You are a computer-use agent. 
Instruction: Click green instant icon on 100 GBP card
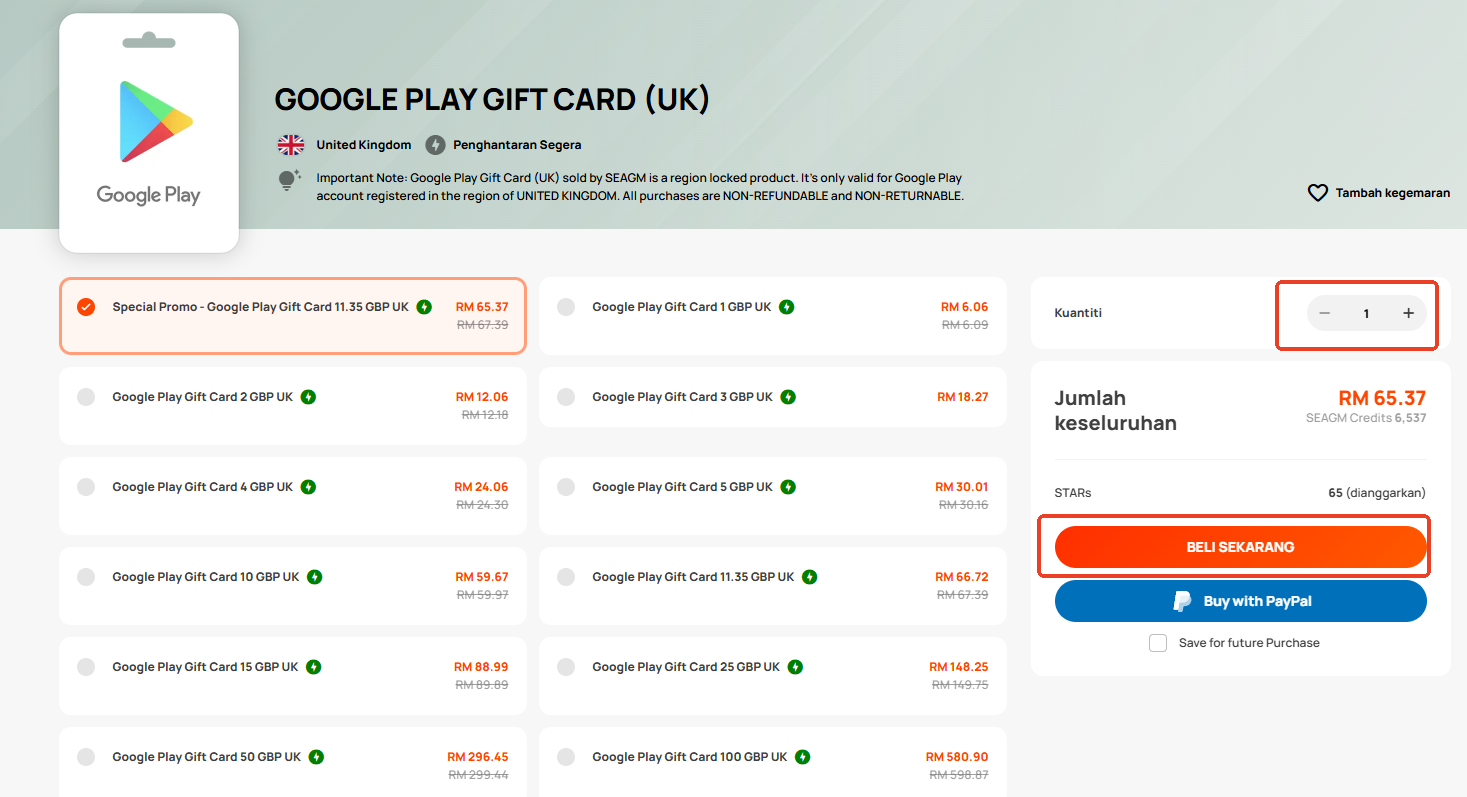coord(803,757)
